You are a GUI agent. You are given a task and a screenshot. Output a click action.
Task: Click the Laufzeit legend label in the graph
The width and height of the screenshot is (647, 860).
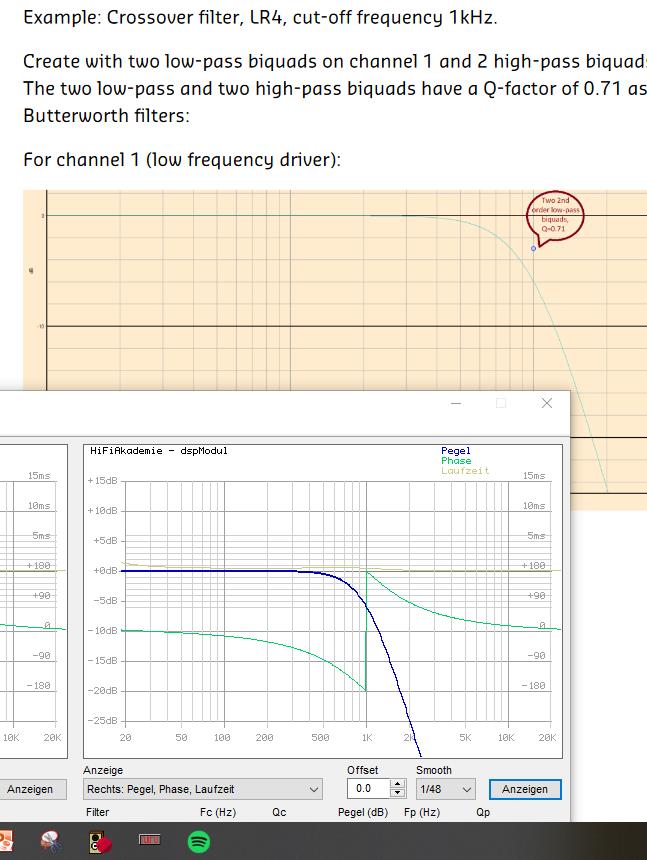click(465, 471)
